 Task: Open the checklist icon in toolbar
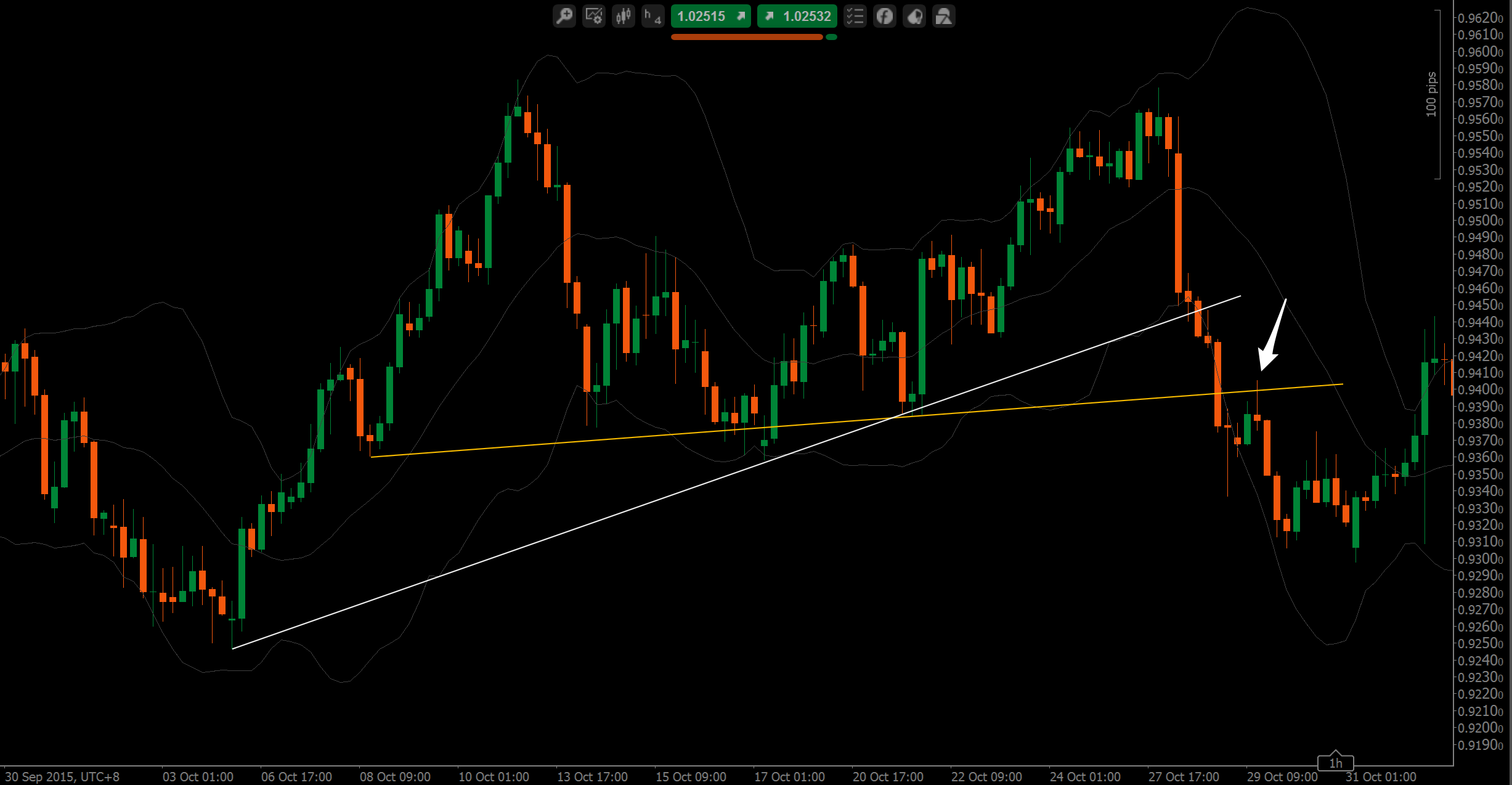(x=855, y=16)
